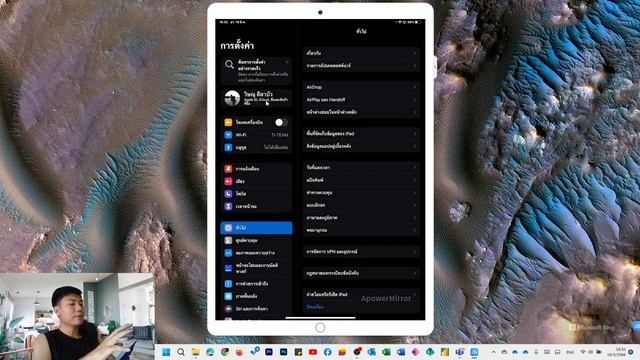This screenshot has width=640, height=360.
Task: Tap the blue Shut Down link
Action: pyautogui.click(x=315, y=307)
